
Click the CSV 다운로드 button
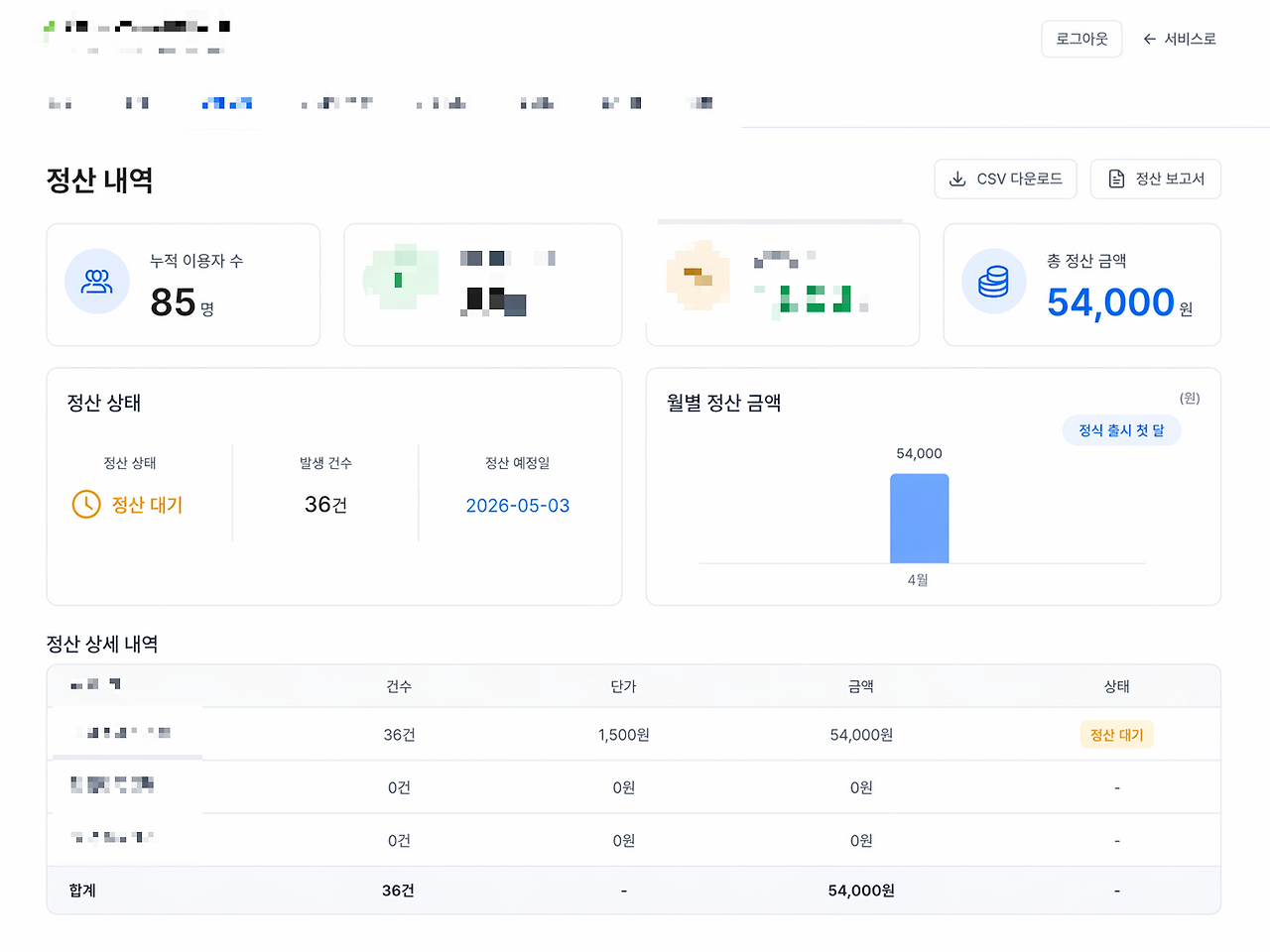(x=1005, y=178)
